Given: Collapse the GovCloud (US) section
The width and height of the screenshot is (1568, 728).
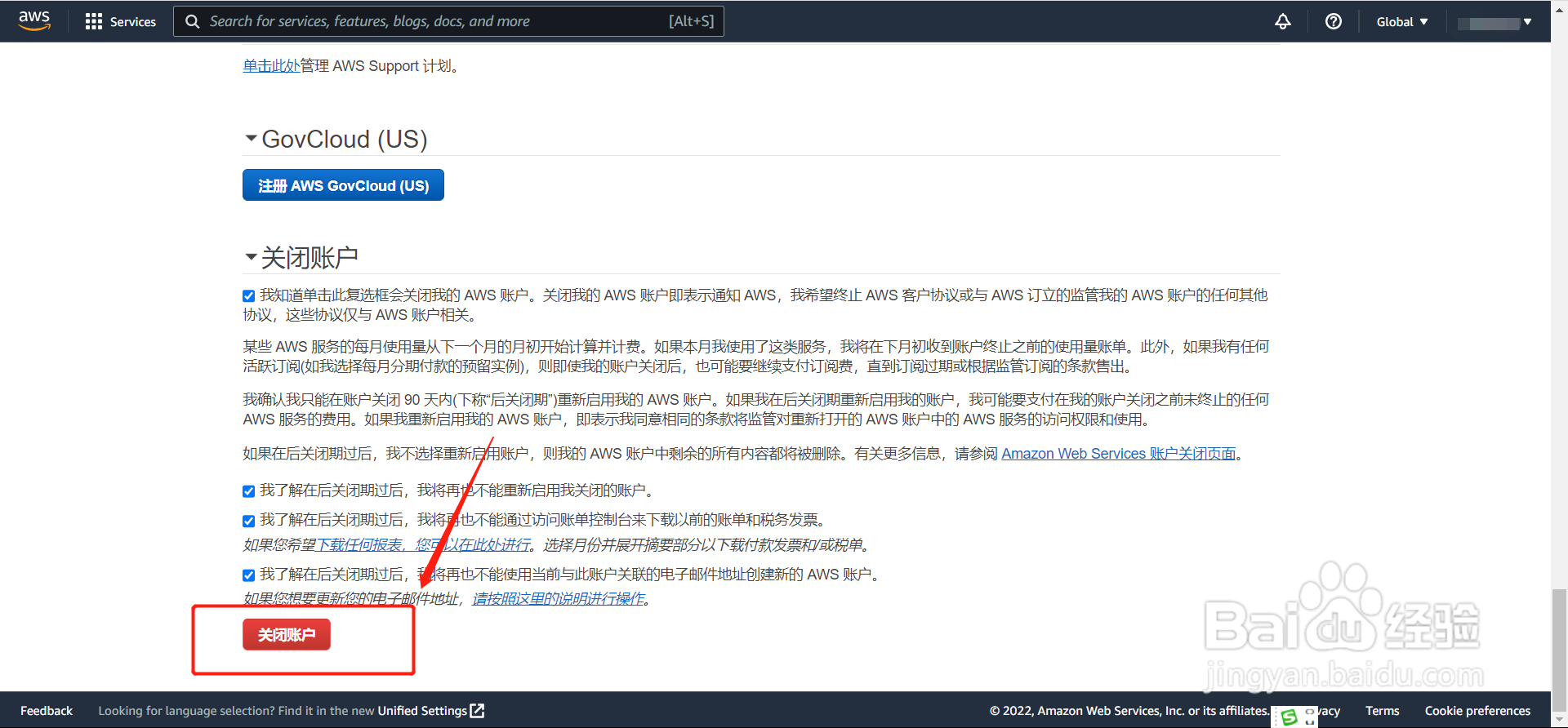Looking at the screenshot, I should tap(252, 138).
